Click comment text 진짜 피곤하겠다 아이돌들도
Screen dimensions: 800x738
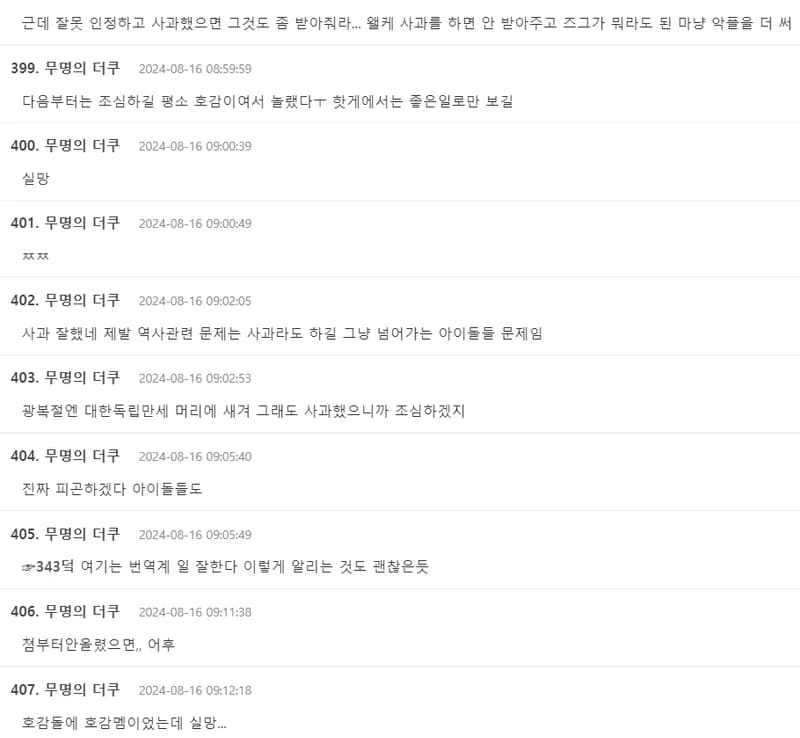112,489
